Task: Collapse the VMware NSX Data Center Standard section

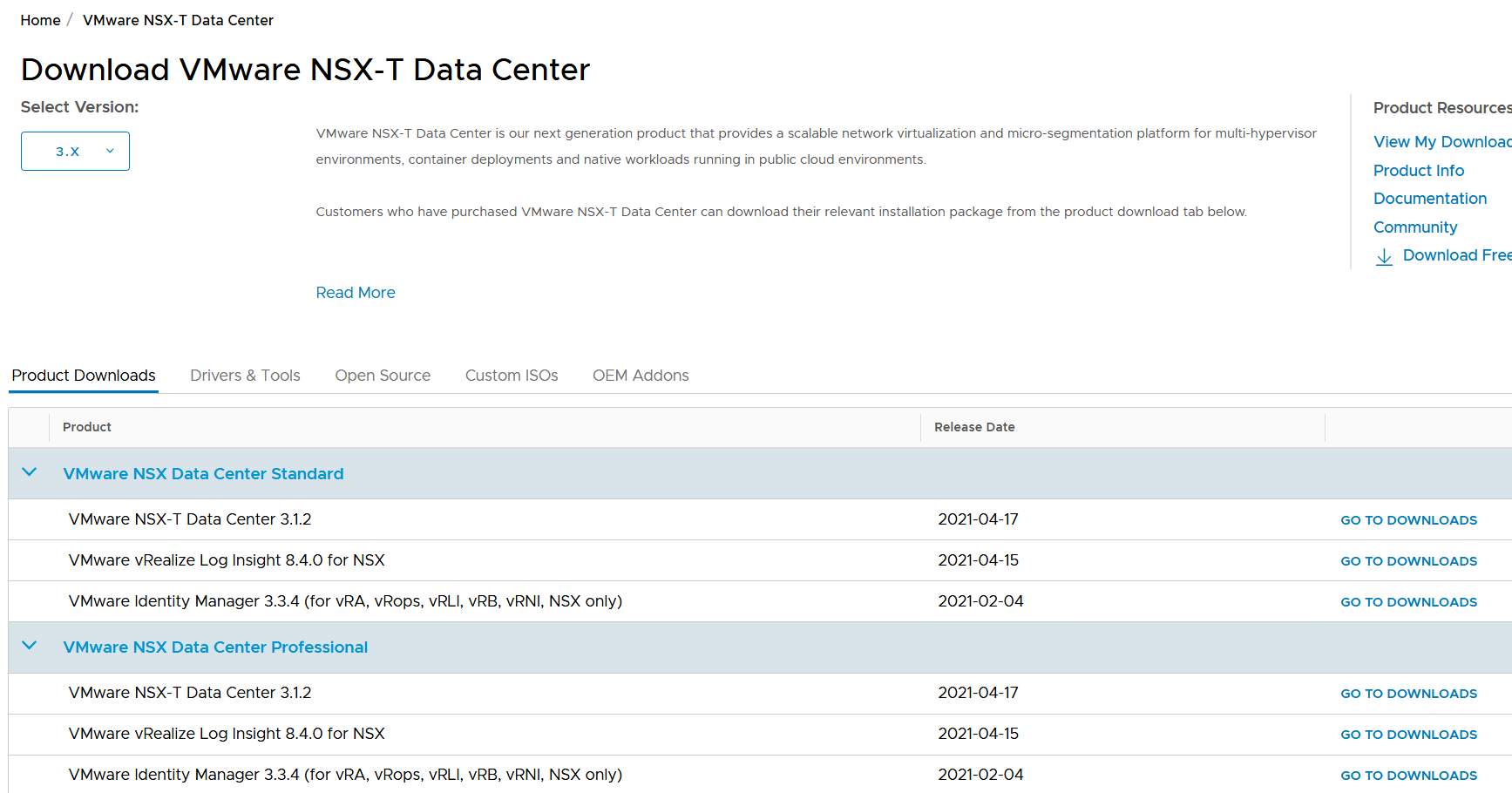Action: click(30, 472)
